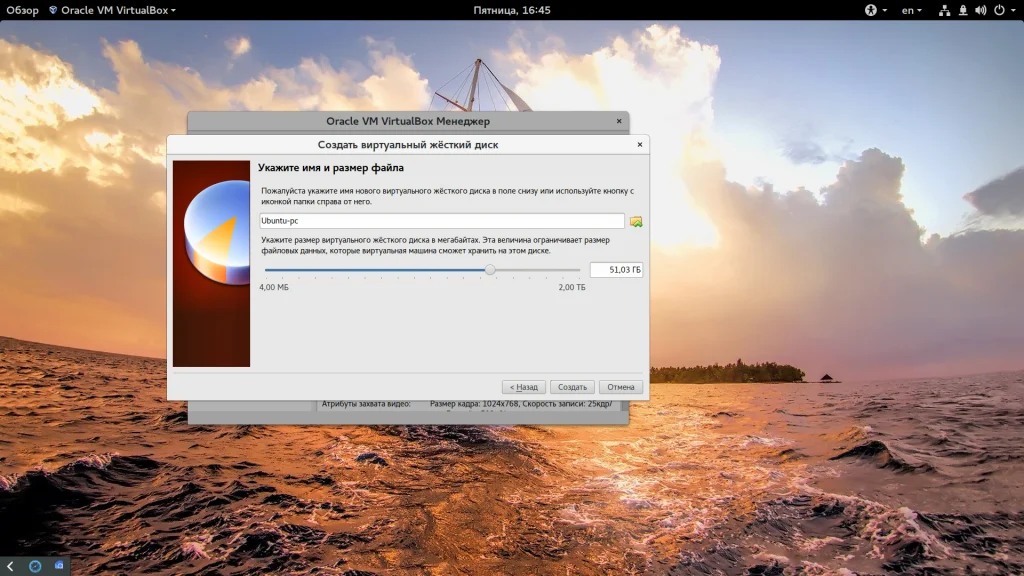The height and width of the screenshot is (576, 1024).
Task: Click the disk size slider handle
Action: (490, 270)
